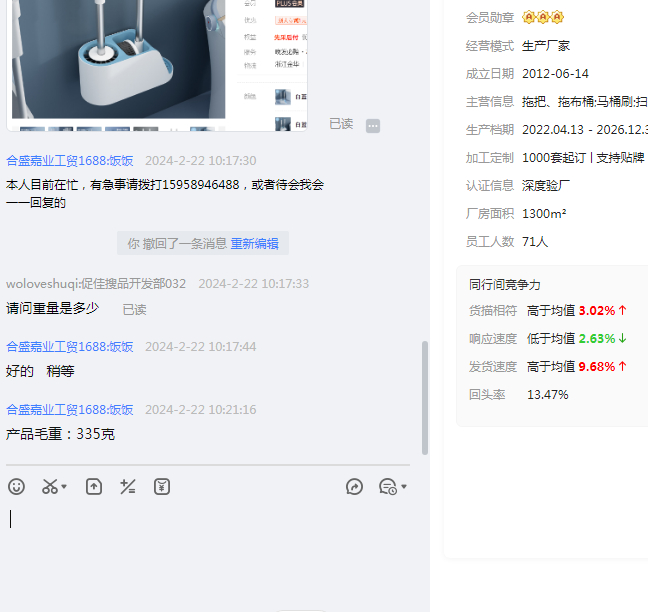Click the 响应速度 2.63% rating value
This screenshot has width=648, height=612.
[x=597, y=338]
